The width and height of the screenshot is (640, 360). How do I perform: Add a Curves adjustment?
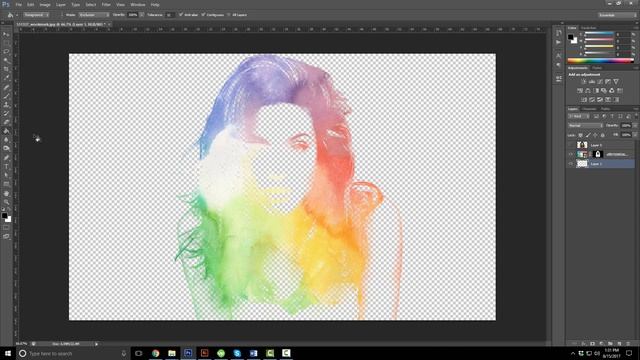point(600,82)
